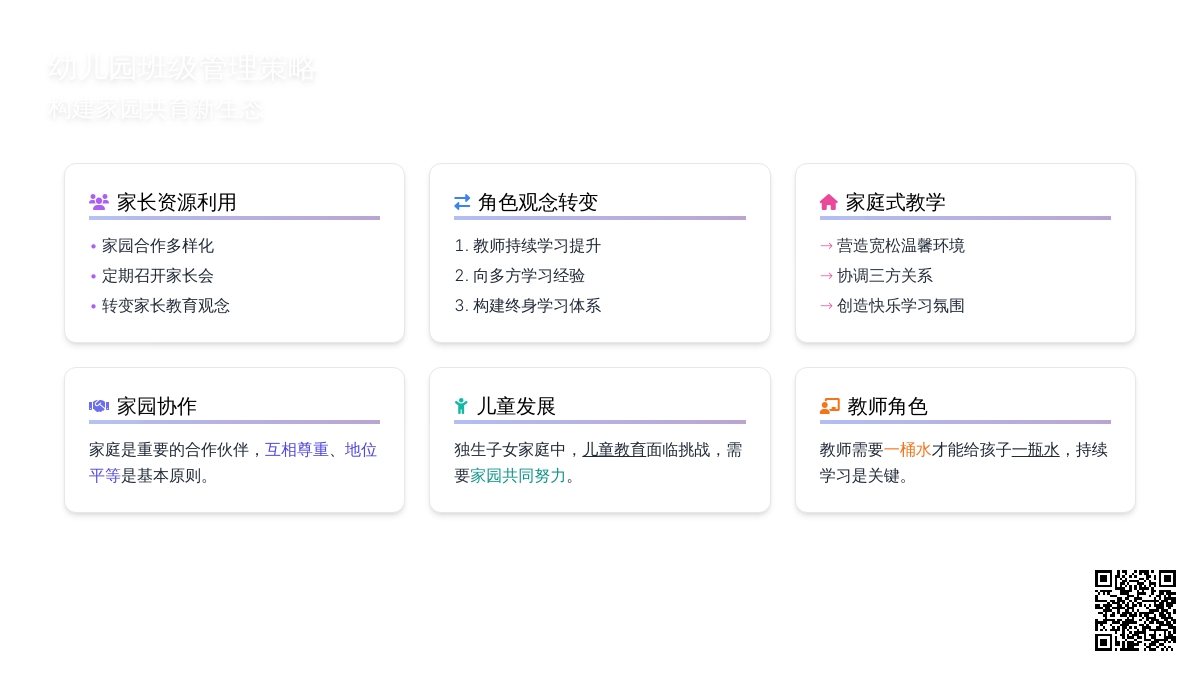Click the bullet item 定期召开家长会
This screenshot has width=1200, height=675.
[x=158, y=276]
